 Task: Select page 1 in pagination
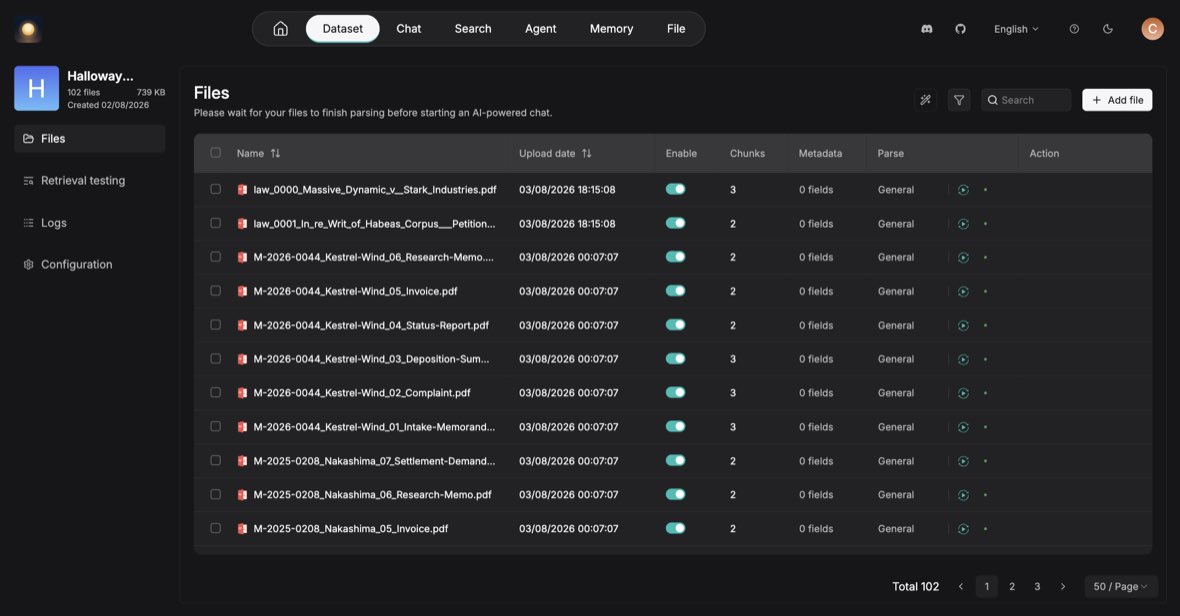[987, 587]
